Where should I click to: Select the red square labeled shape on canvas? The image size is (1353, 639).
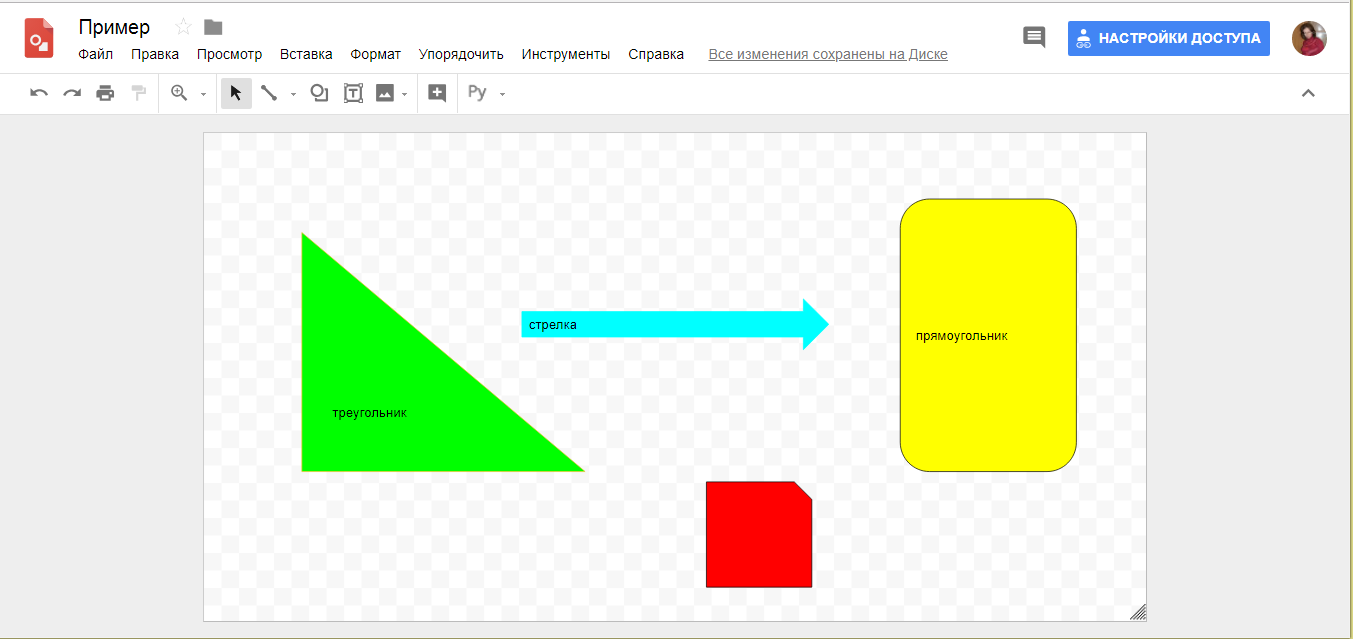[x=759, y=535]
